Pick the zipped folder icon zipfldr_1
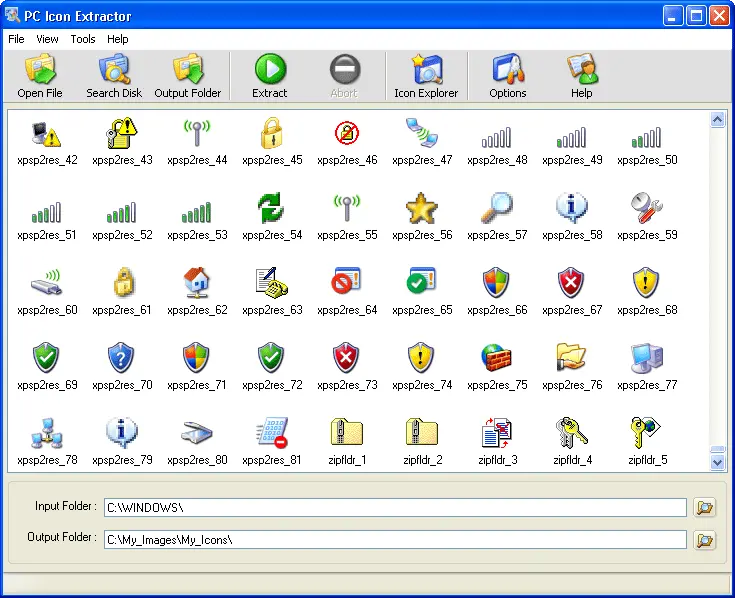The image size is (735, 598). [x=346, y=433]
